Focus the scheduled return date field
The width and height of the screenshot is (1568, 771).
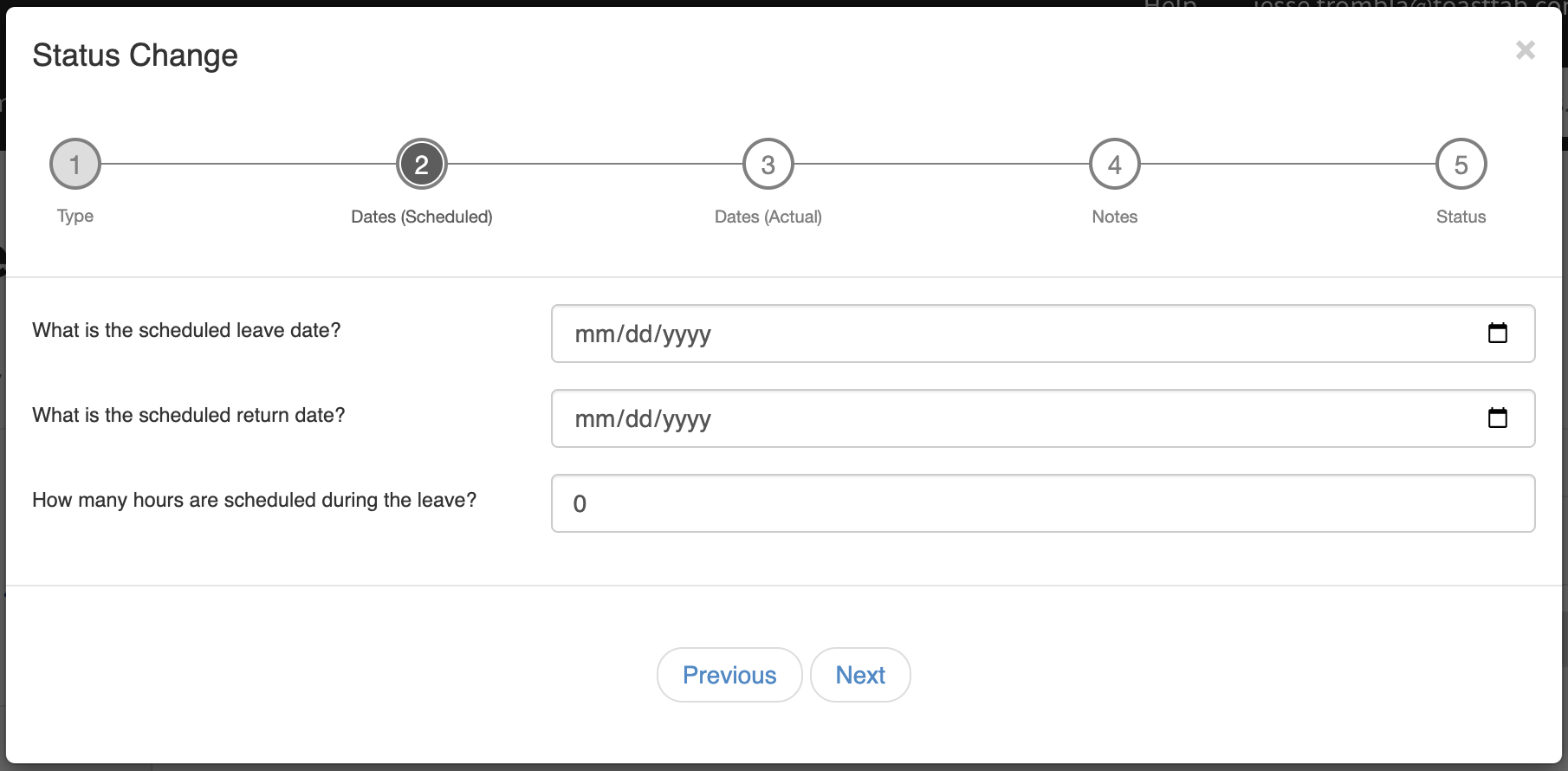996,418
